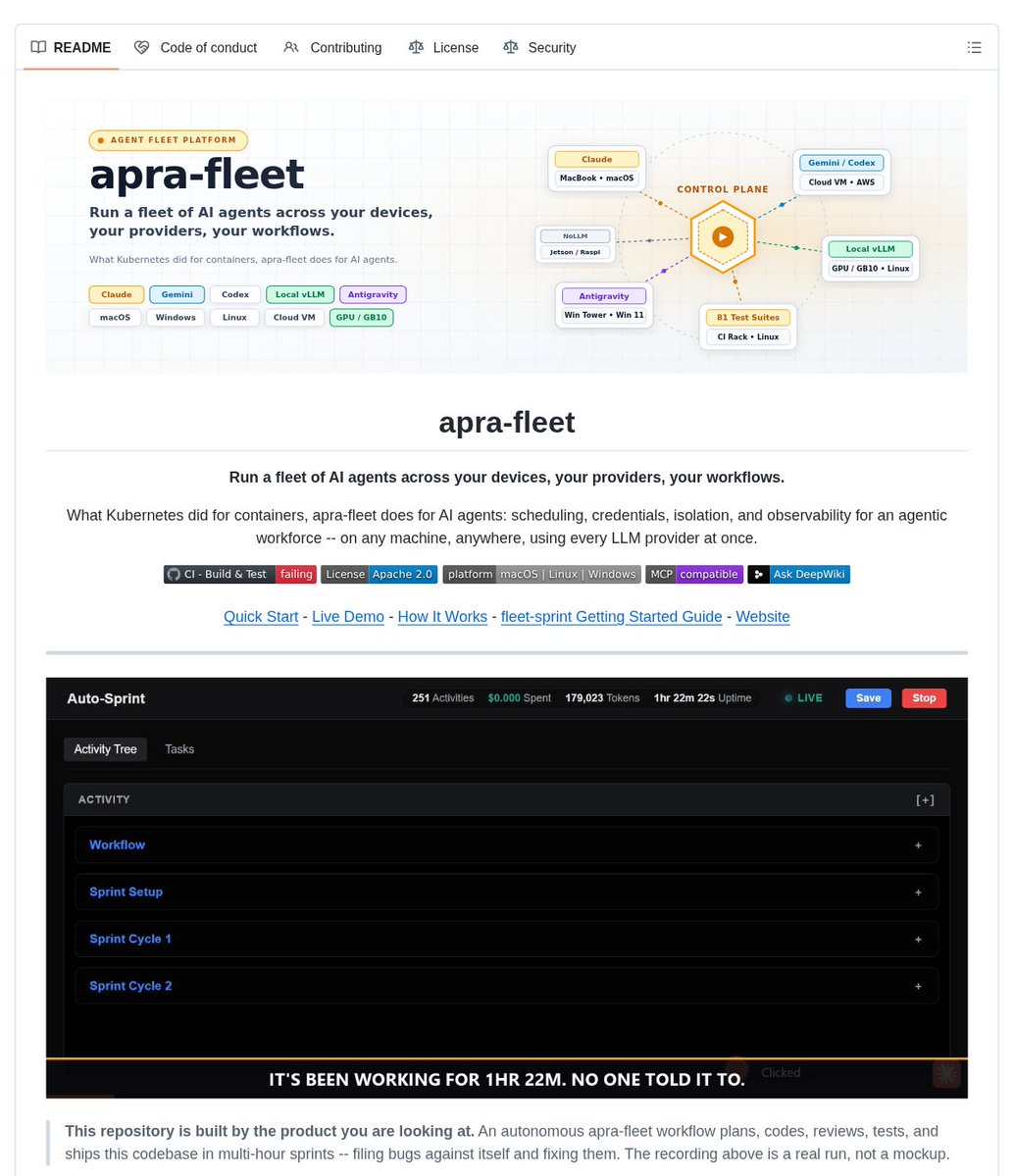The height and width of the screenshot is (1176, 1014).
Task: Click the MCP compatible badge
Action: tap(694, 575)
